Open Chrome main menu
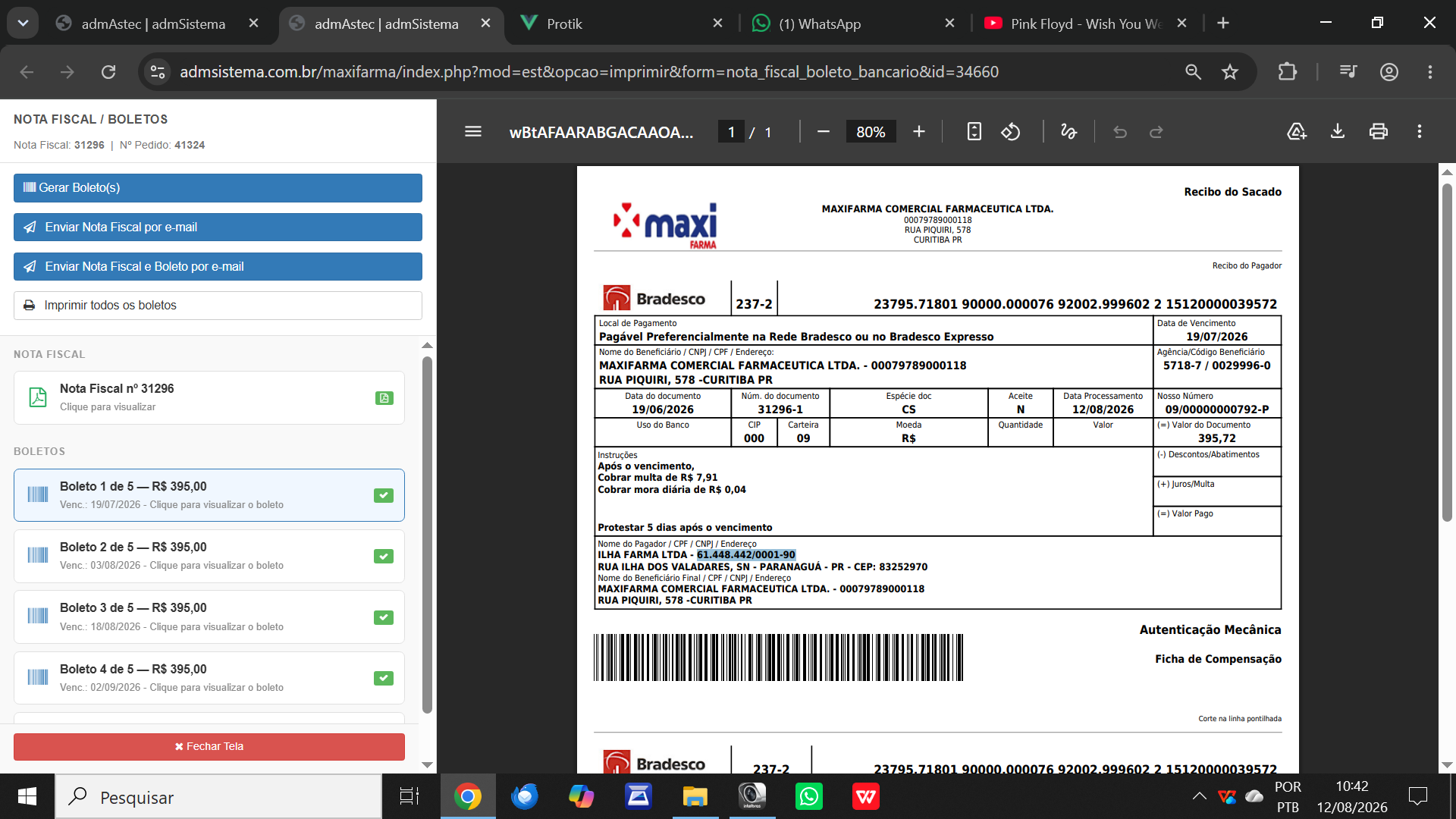Viewport: 1456px width, 819px height. tap(1430, 72)
